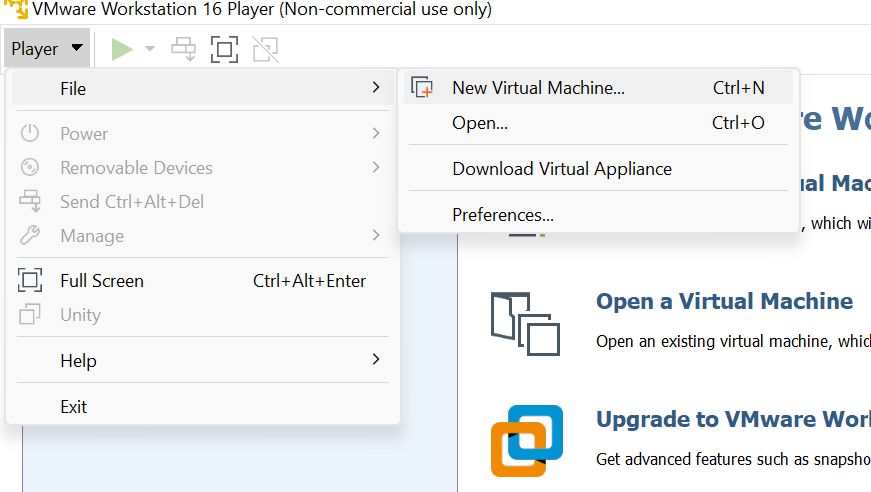Click 'Open an existing virtual machine' description text
Screen dimensions: 871x492
pyautogui.click(x=733, y=341)
